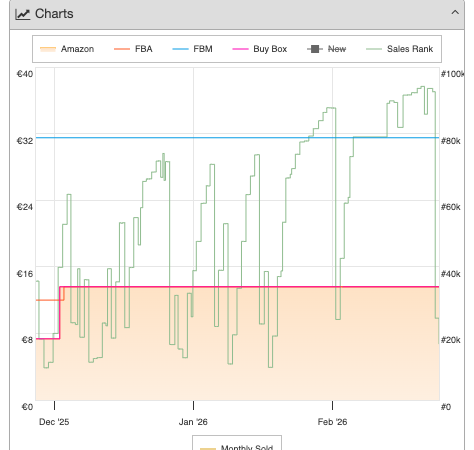Click the Dec '25 x-axis label
Image resolution: width=474 pixels, height=450 pixels.
[54, 422]
